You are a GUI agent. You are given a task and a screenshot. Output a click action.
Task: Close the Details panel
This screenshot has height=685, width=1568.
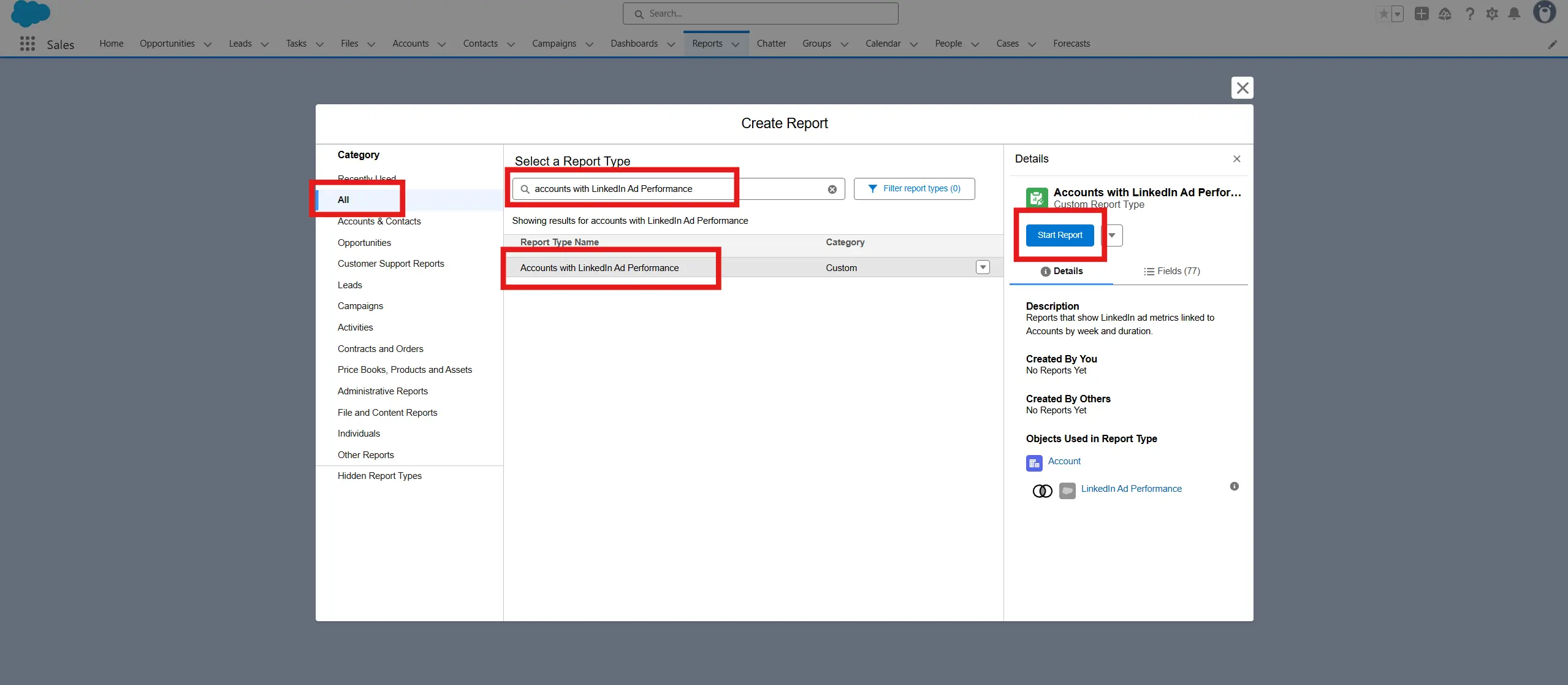pyautogui.click(x=1236, y=159)
